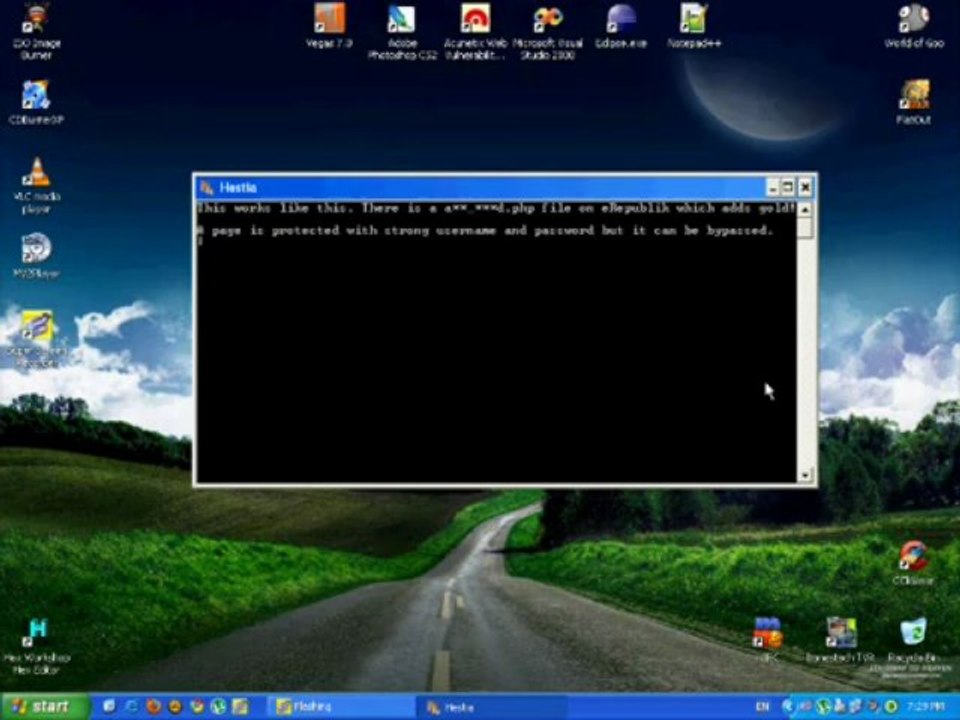Switch to the Flashing taskbar button
The height and width of the screenshot is (720, 960).
(x=340, y=707)
